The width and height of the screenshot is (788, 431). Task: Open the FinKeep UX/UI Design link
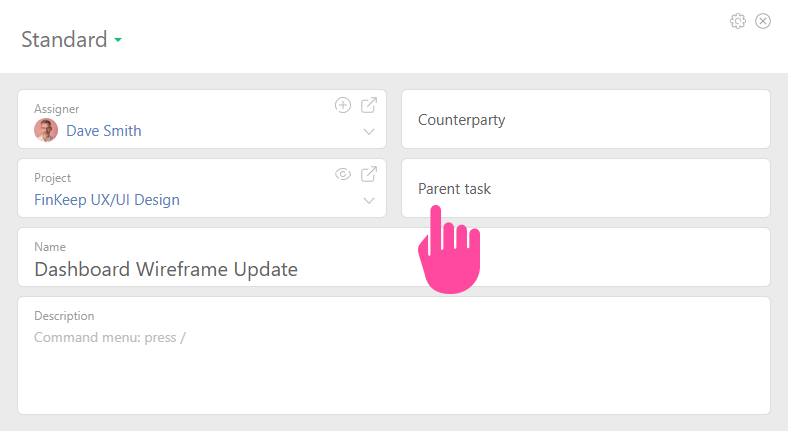(107, 199)
